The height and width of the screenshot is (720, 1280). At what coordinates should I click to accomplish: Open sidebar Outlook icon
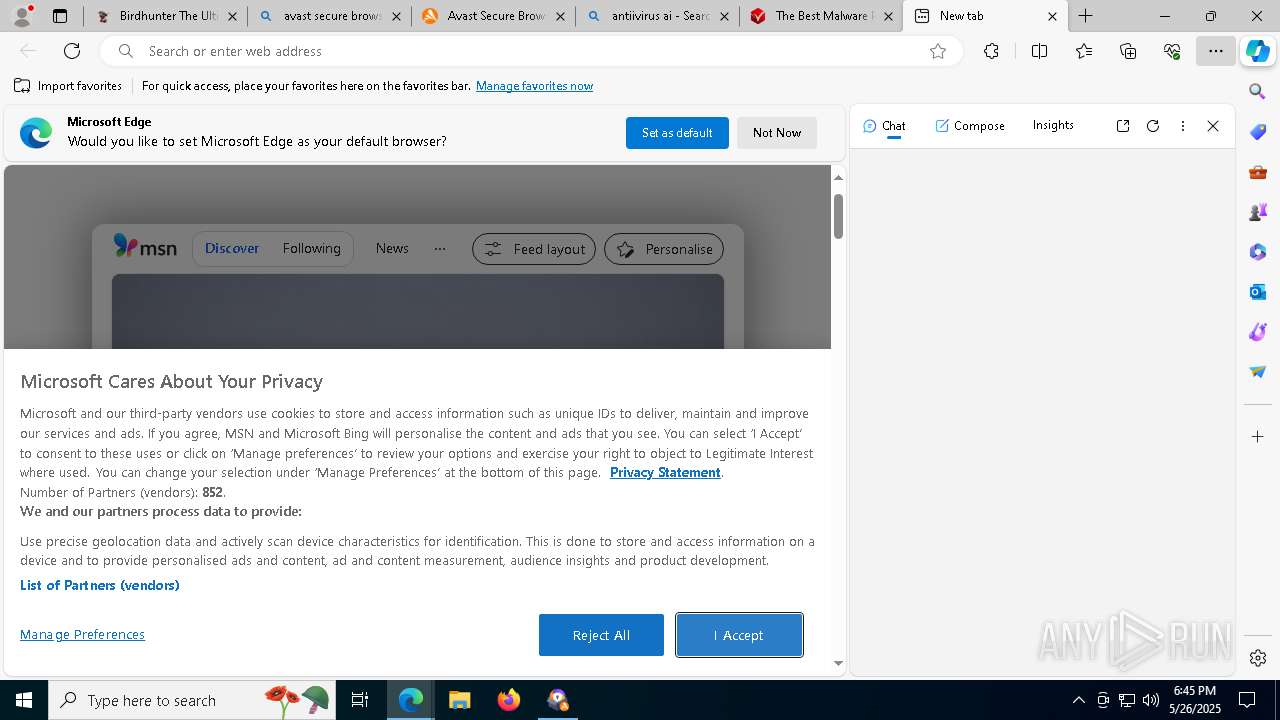click(x=1258, y=292)
